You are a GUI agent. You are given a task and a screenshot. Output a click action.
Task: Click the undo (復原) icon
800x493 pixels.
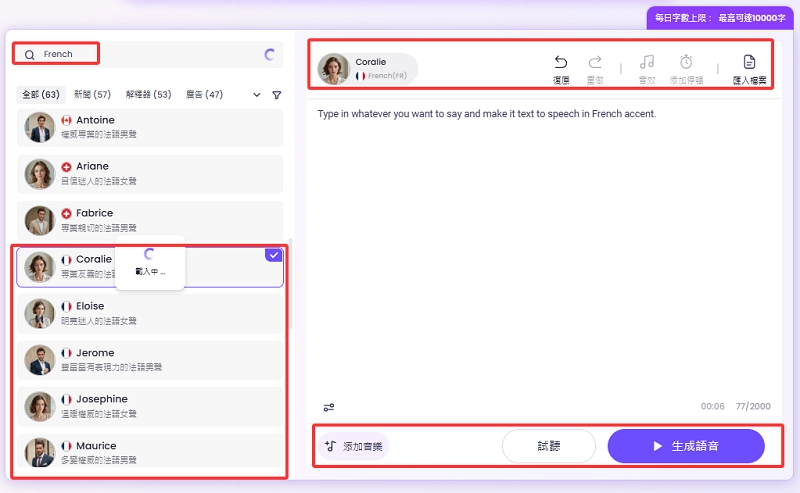coord(561,62)
